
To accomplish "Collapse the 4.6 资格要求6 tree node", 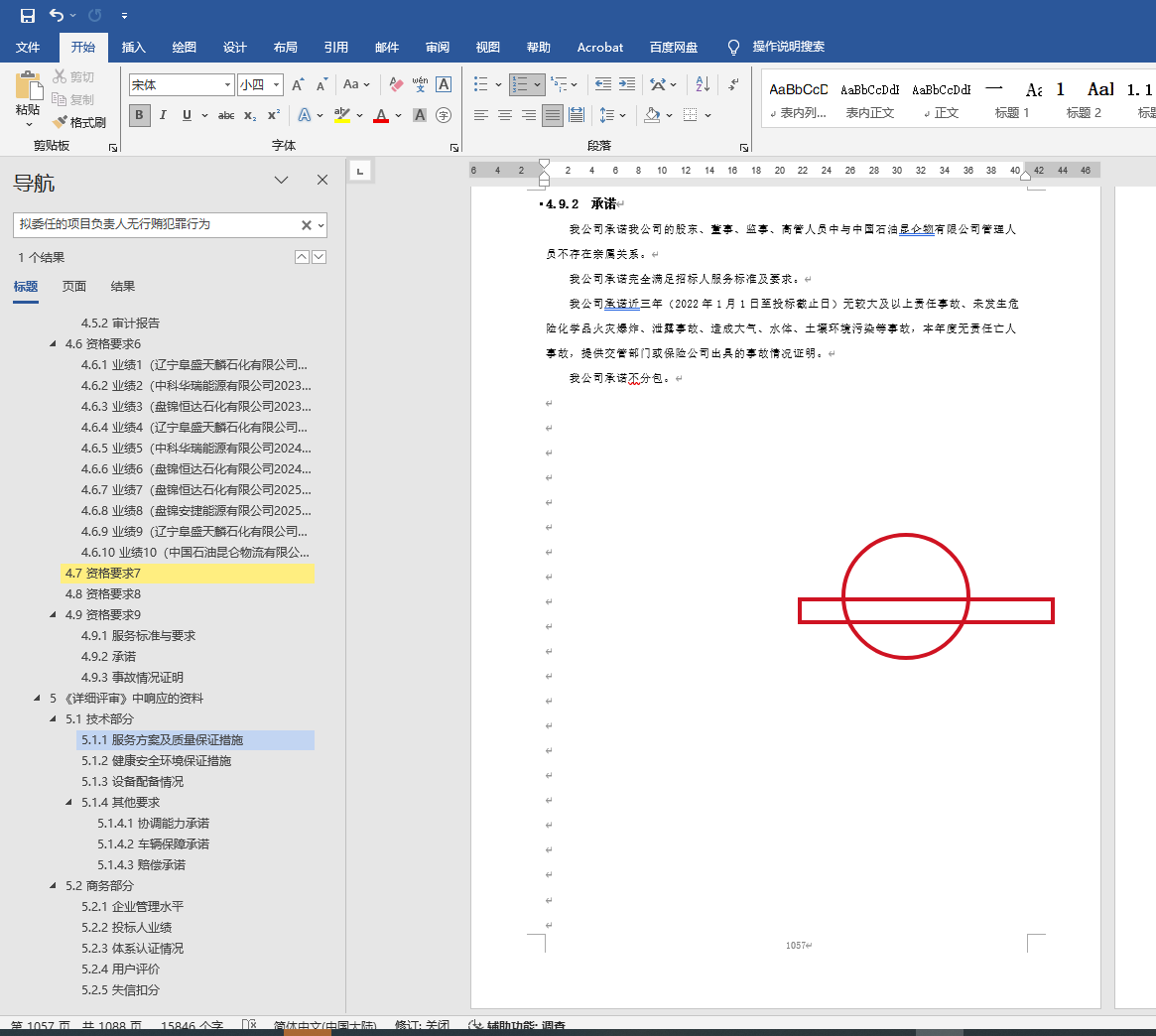I will pos(54,344).
